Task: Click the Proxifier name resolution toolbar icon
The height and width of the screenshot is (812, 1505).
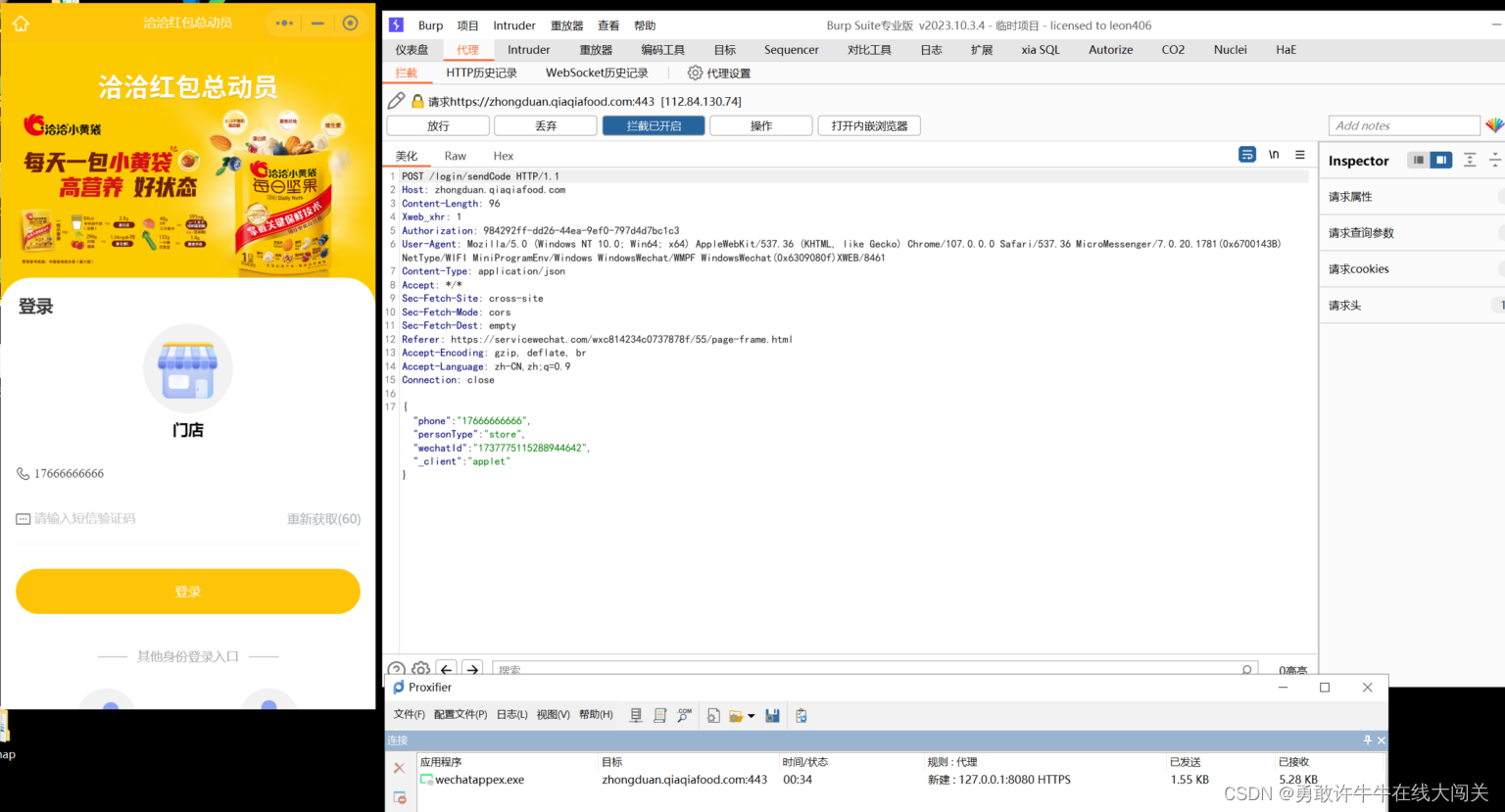Action: point(685,716)
